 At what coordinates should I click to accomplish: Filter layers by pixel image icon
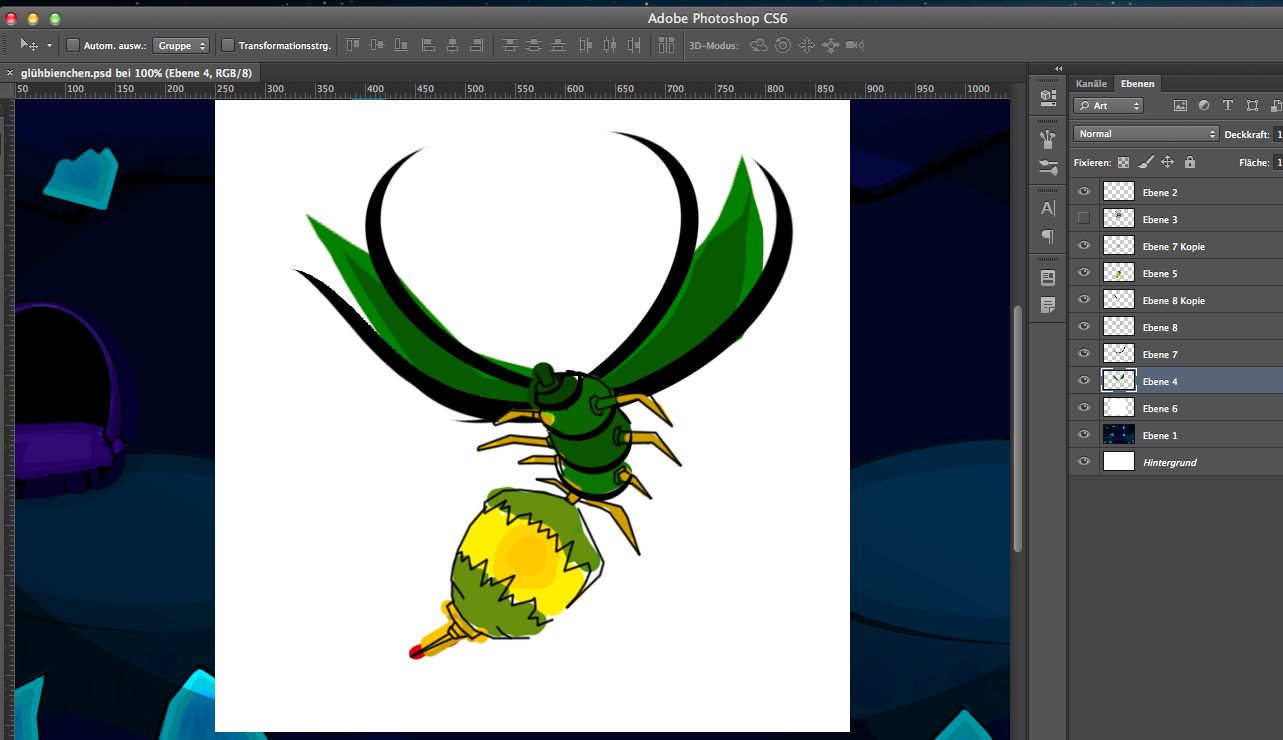tap(1180, 106)
